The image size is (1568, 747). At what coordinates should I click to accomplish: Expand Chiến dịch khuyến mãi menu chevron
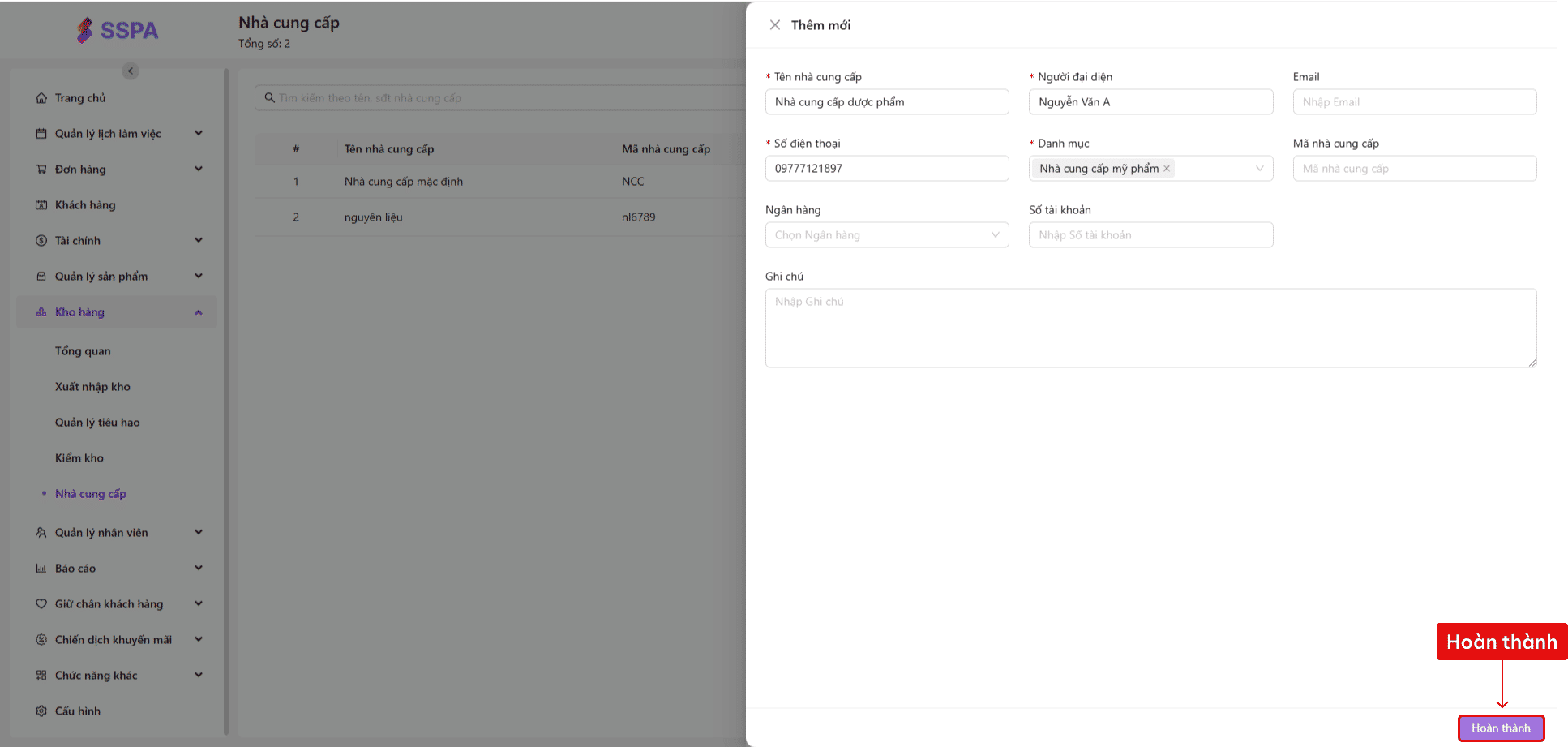click(199, 640)
